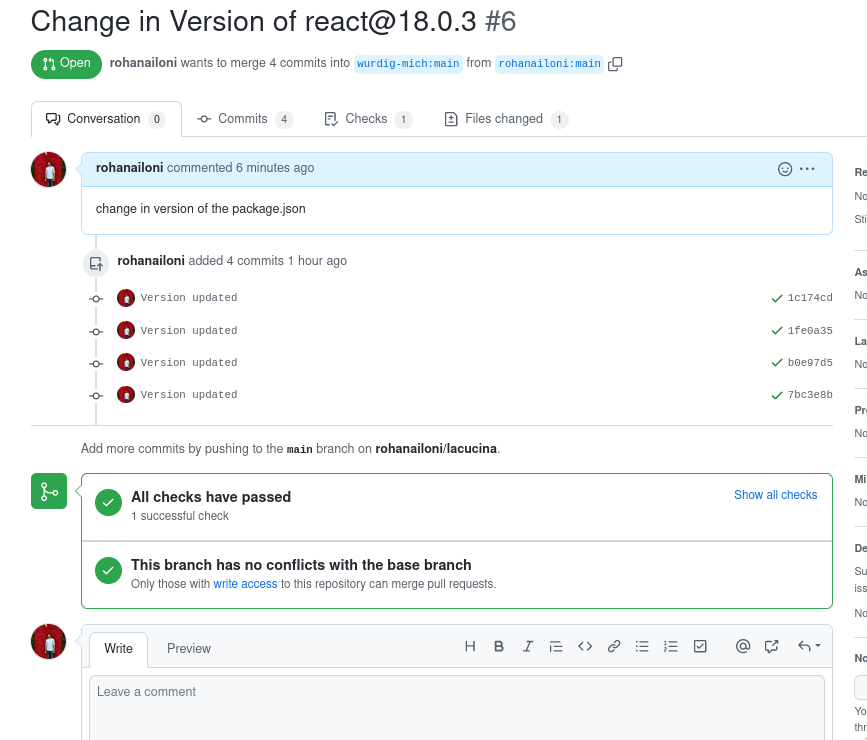Switch to the Conversation tab
The width and height of the screenshot is (867, 740).
106,119
